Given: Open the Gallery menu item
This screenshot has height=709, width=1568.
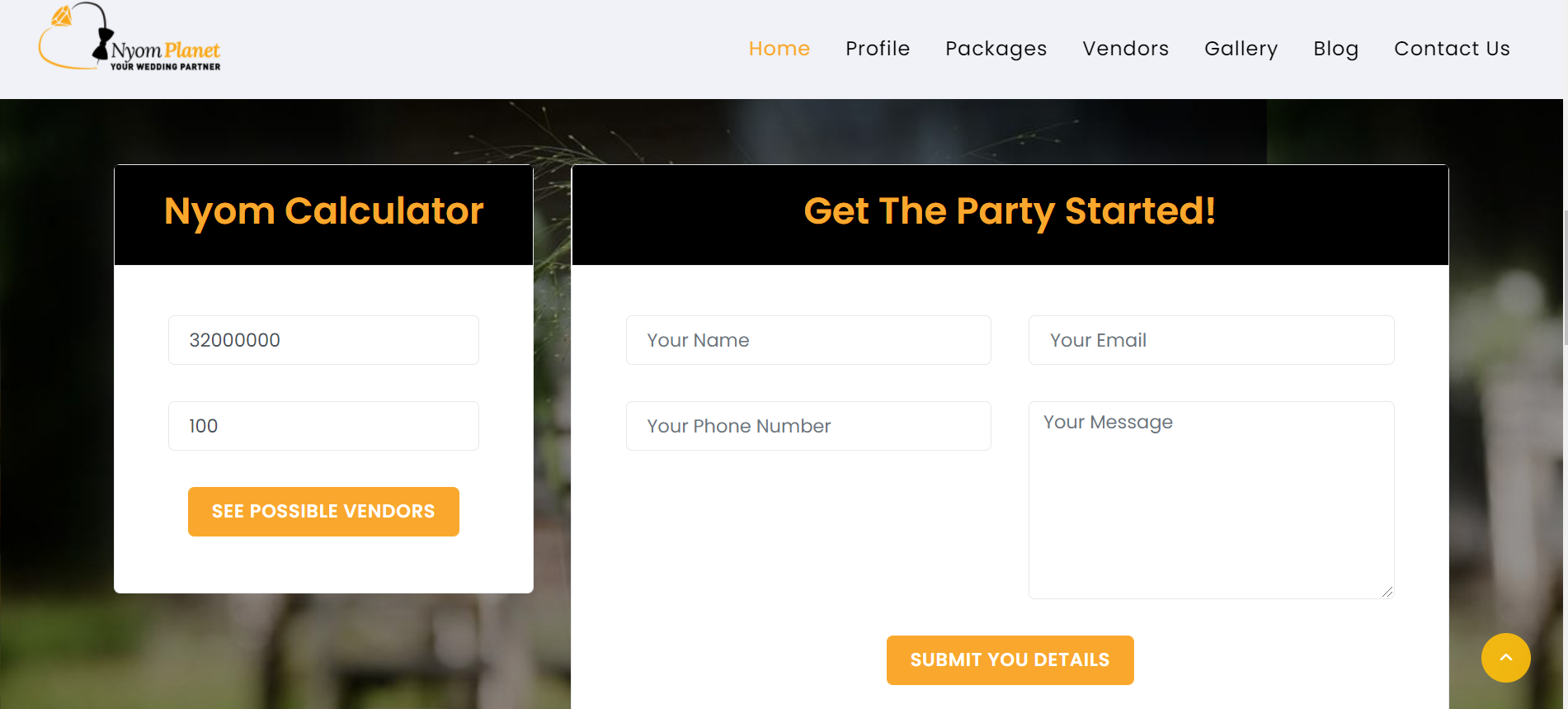Looking at the screenshot, I should tap(1241, 49).
